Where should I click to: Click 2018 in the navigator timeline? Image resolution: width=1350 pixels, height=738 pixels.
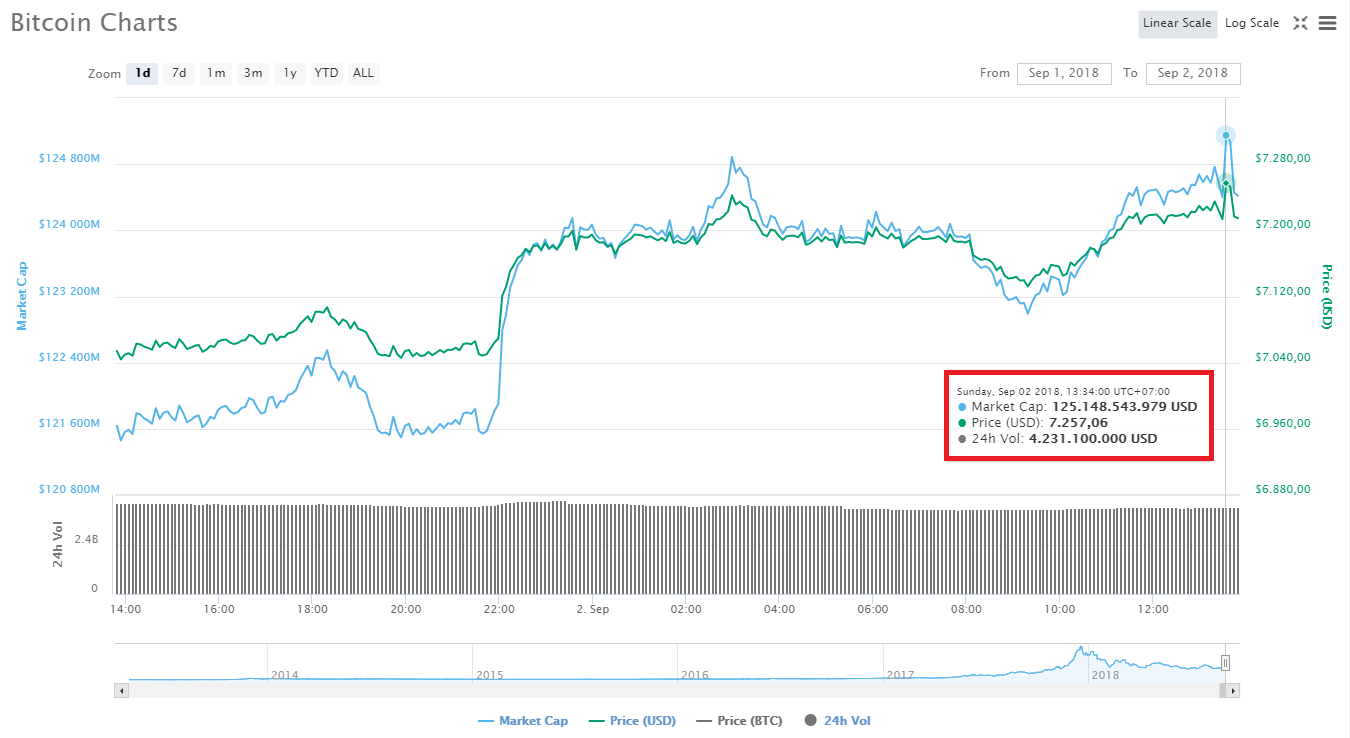(x=1105, y=675)
